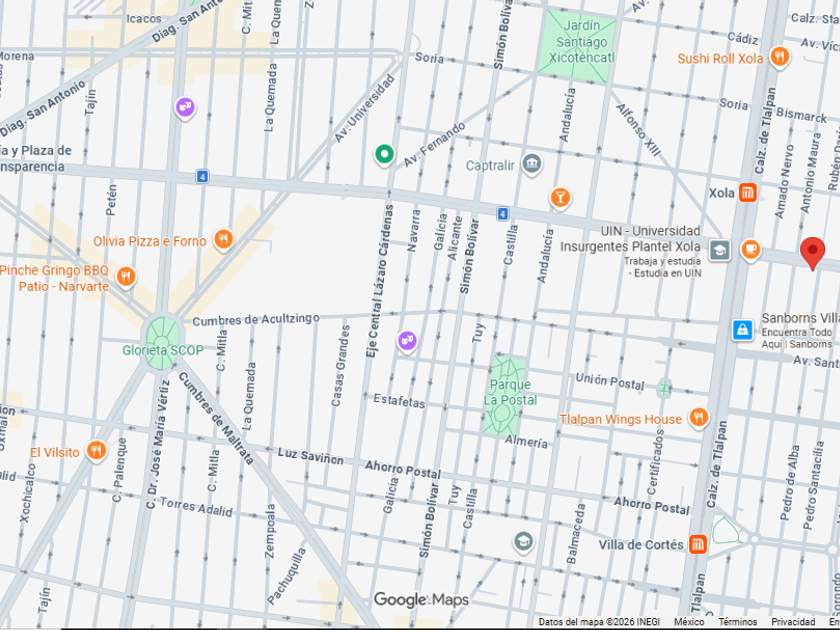The height and width of the screenshot is (630, 840).
Task: Click the route 4 shield near Petén
Action: (x=202, y=176)
